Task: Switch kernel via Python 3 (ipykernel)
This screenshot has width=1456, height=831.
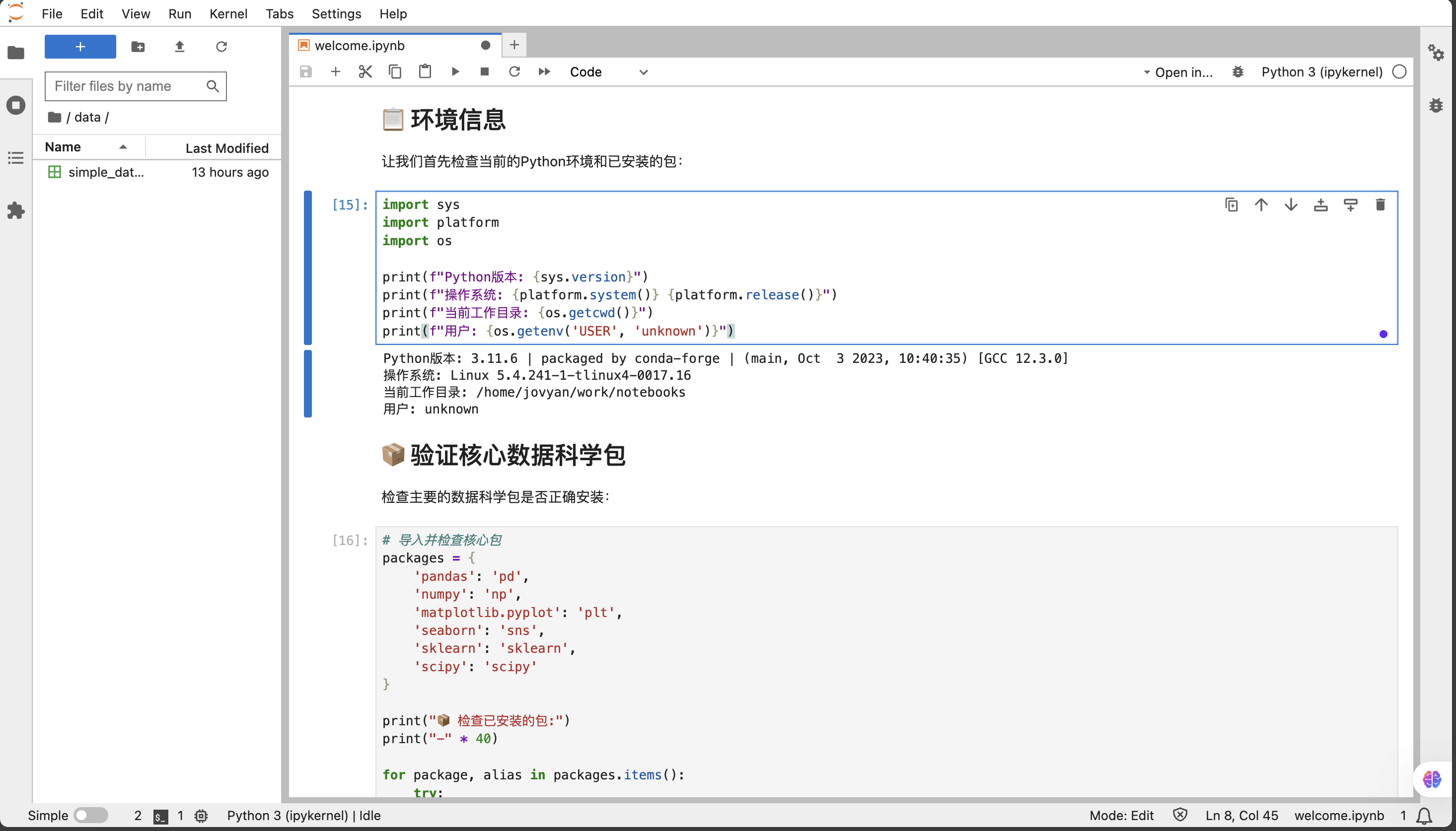Action: pyautogui.click(x=1322, y=72)
